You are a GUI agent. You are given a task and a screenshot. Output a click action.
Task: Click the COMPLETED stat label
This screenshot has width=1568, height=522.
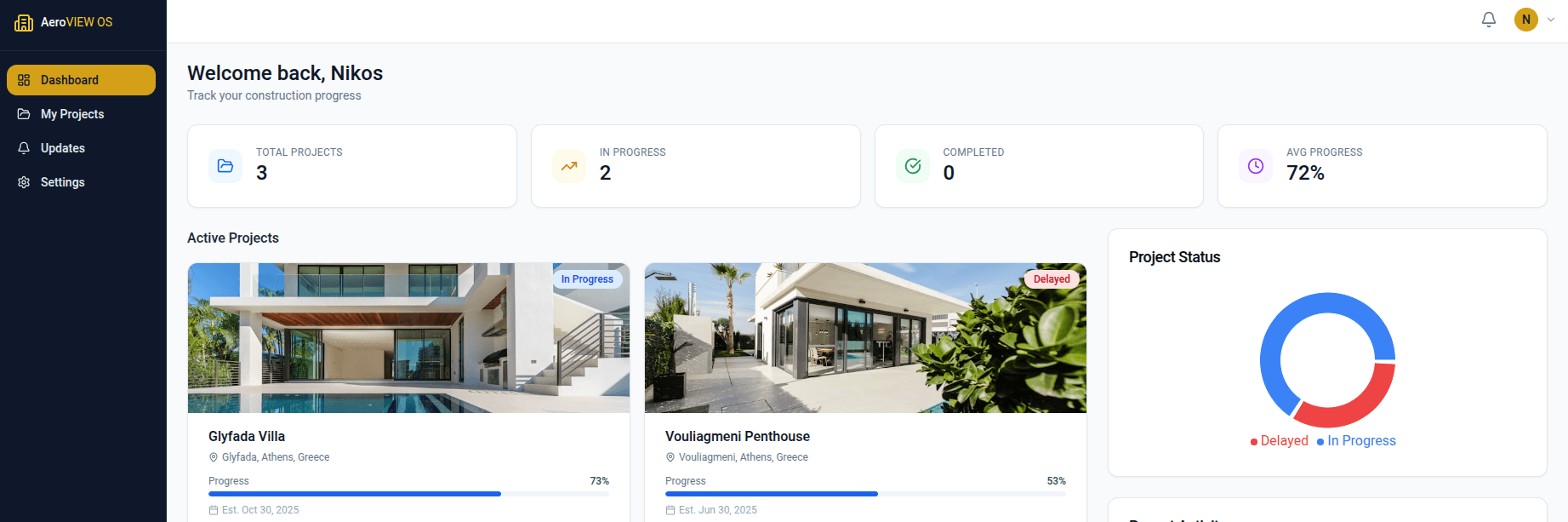[x=973, y=152]
